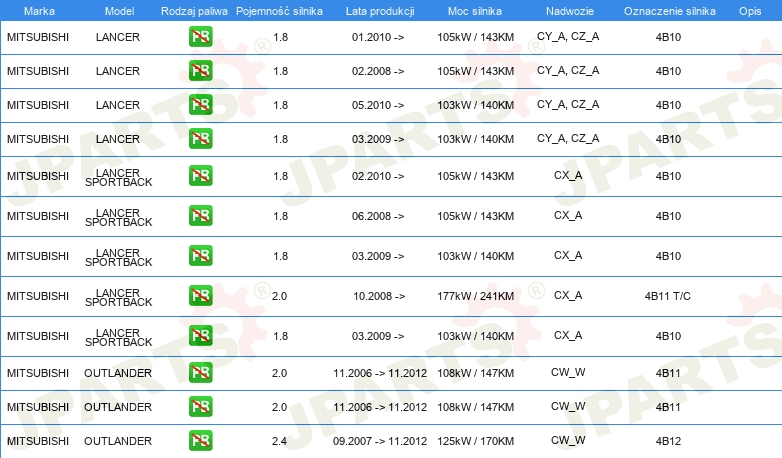Click the 125kW / 170KM engine power cell
The height and width of the screenshot is (458, 782).
point(475,441)
